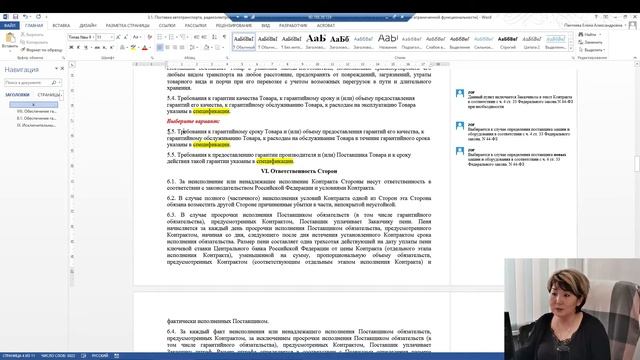
Task: Click the Increase Indent icon
Action: coord(204,37)
